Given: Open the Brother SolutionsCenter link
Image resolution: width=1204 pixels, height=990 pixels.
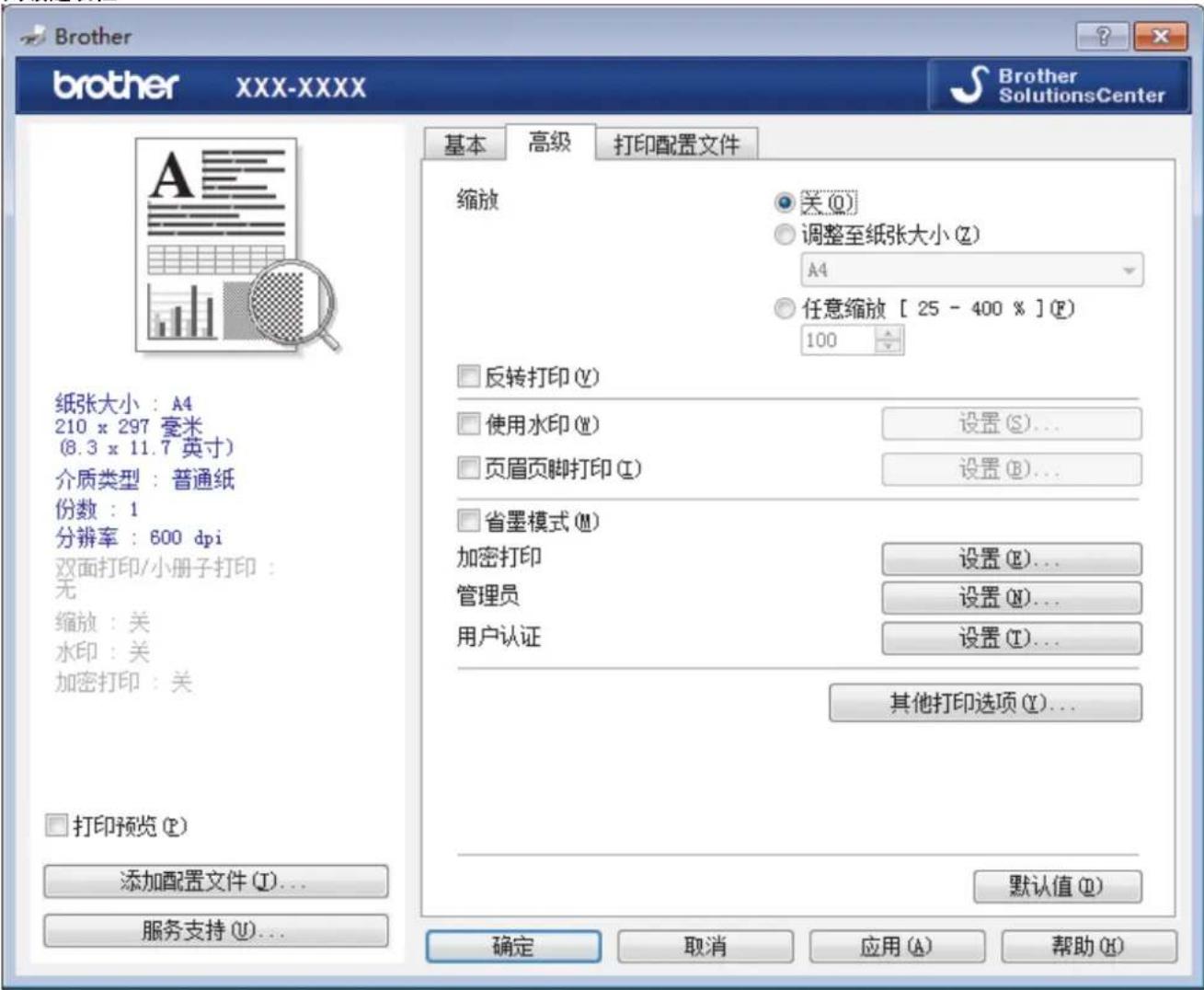Looking at the screenshot, I should (x=1058, y=85).
